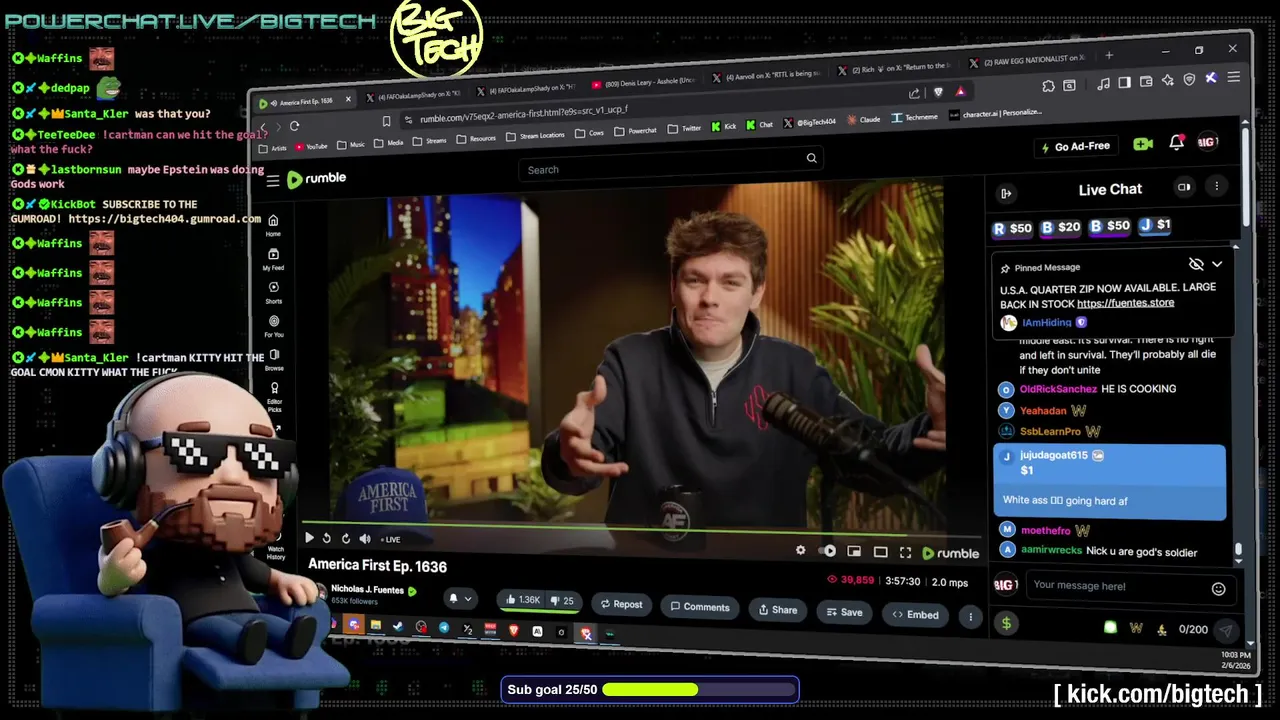The width and height of the screenshot is (1280, 720).
Task: Open a new browser tab
Action: pos(1109,55)
